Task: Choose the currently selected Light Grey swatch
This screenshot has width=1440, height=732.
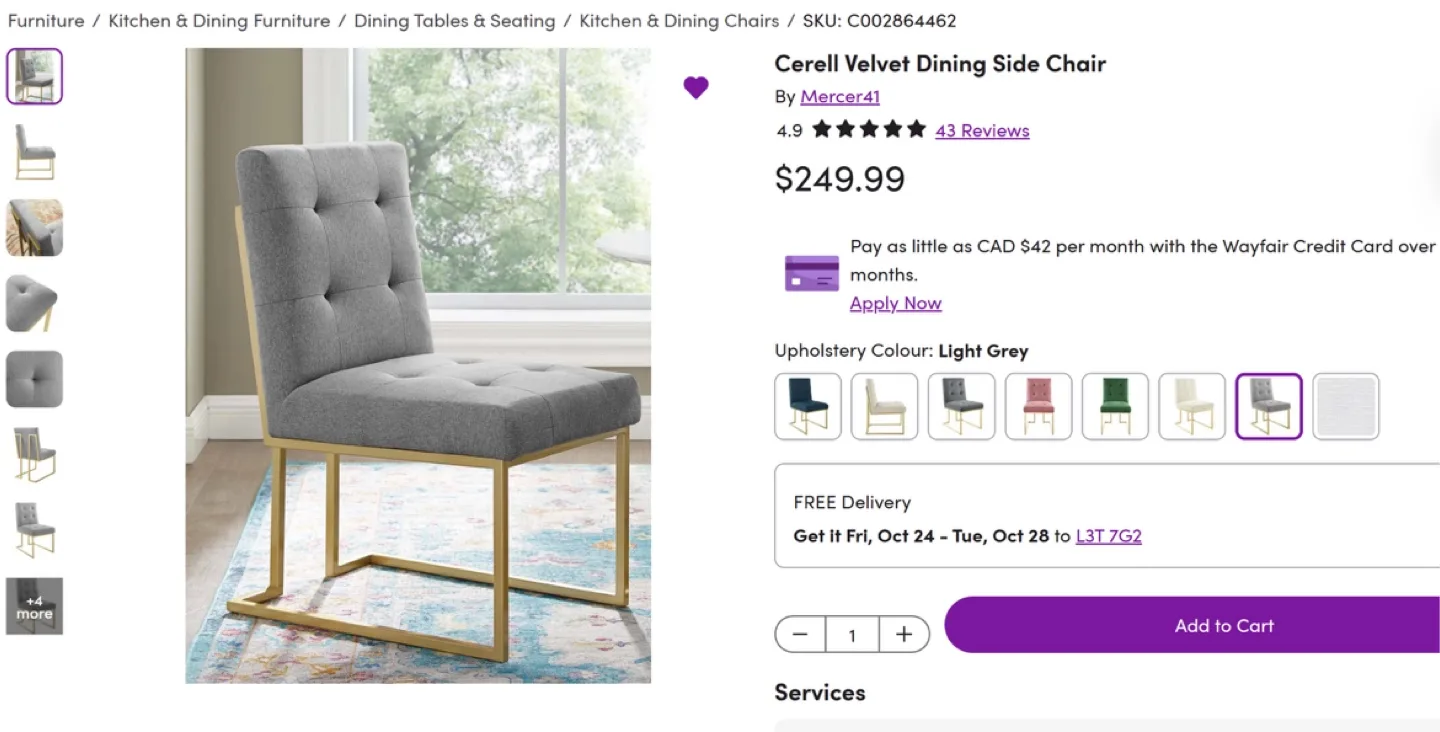Action: pos(1268,406)
